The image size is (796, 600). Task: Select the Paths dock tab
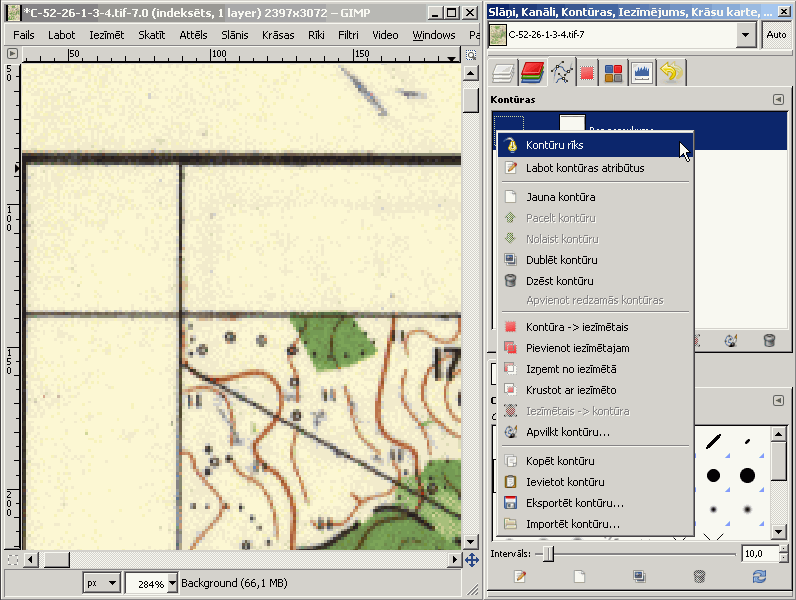(561, 73)
